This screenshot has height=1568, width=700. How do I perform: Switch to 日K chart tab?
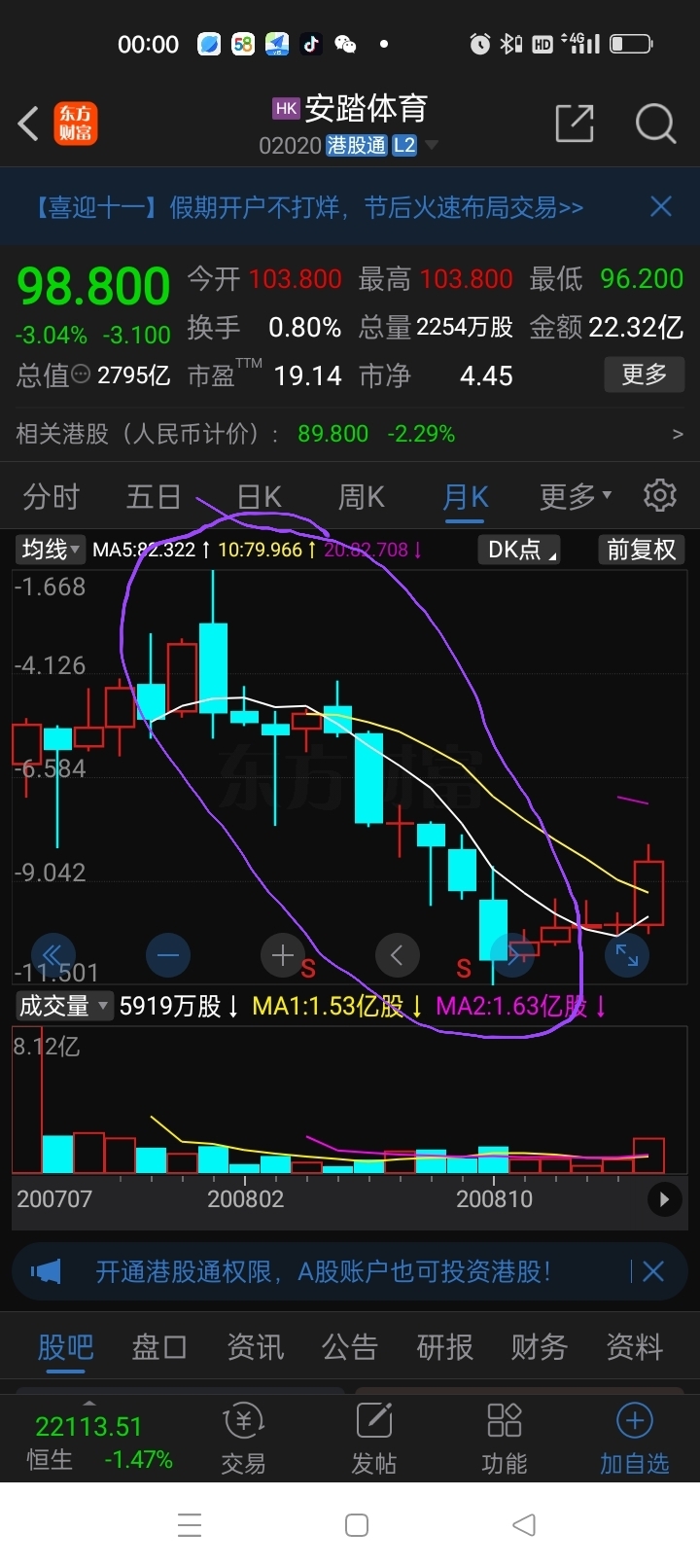259,497
